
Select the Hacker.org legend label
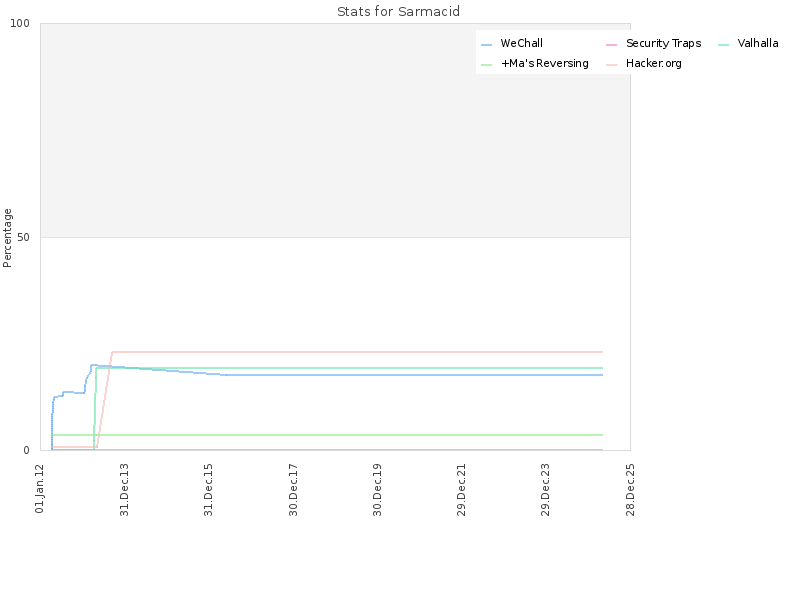point(654,63)
